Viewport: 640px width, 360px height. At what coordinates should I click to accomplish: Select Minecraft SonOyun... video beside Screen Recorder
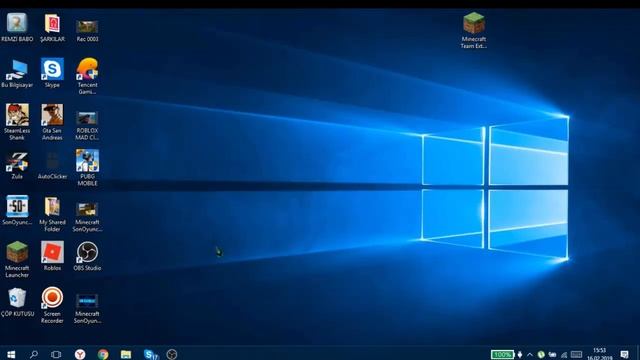point(87,309)
